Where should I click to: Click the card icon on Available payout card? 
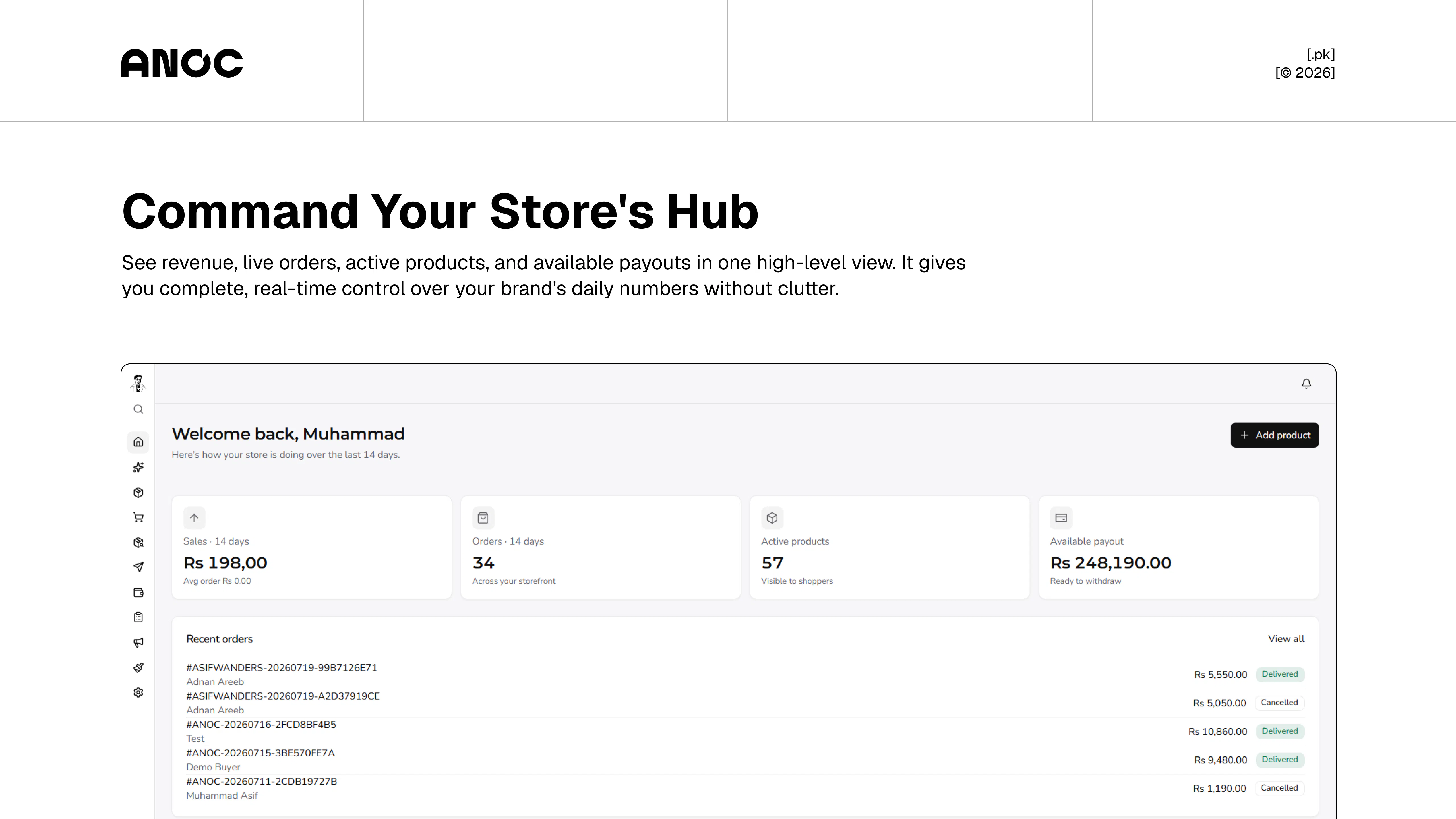coord(1061,518)
